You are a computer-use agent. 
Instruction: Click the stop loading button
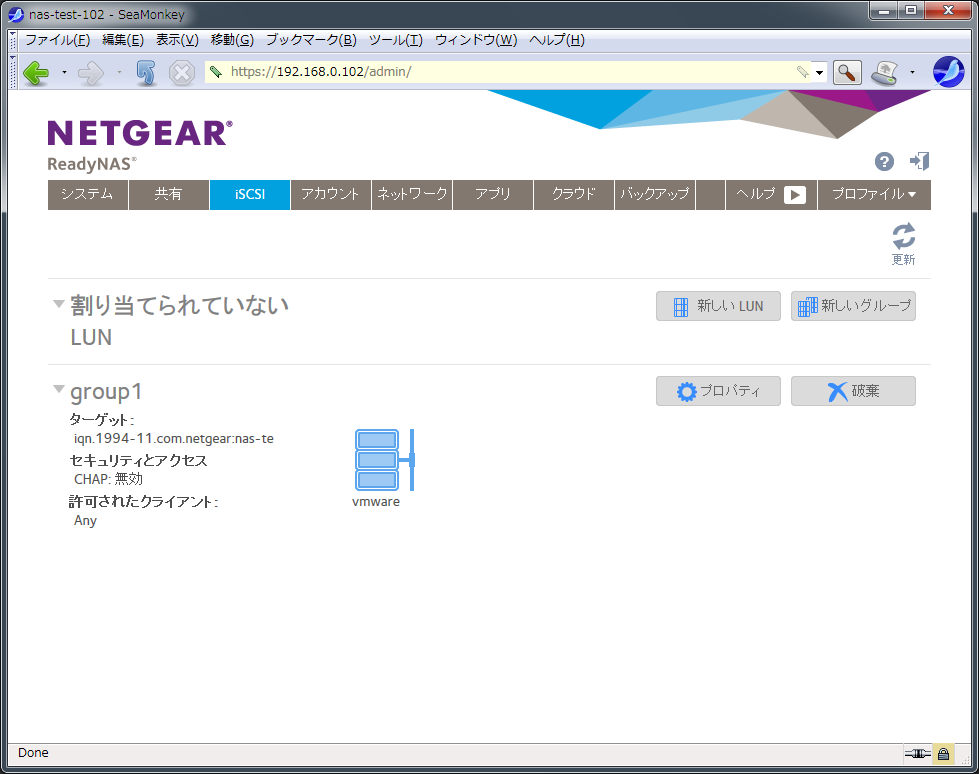click(182, 72)
